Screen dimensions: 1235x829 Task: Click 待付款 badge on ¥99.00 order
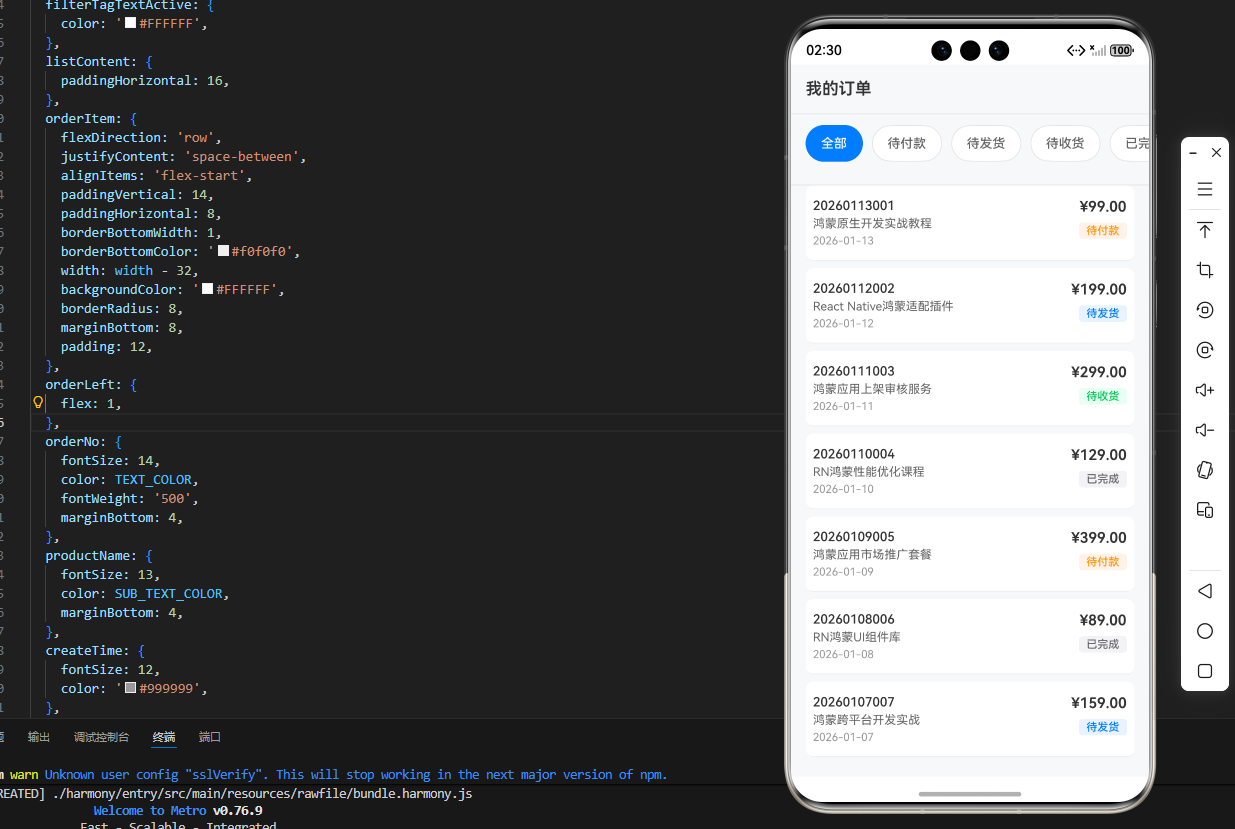coord(1103,231)
